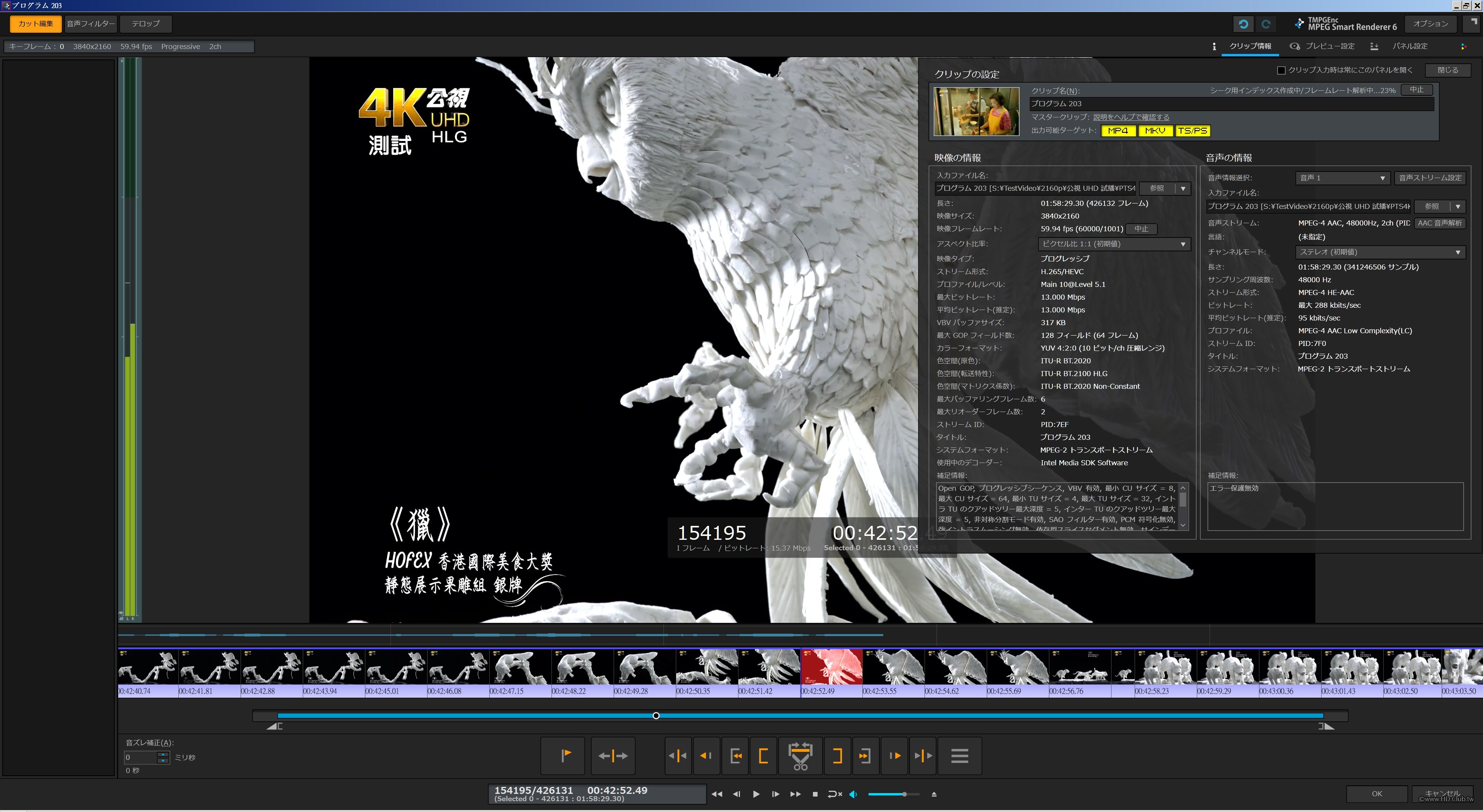The height and width of the screenshot is (812, 1483).
Task: Click the cut selected range scissors icon
Action: [x=800, y=756]
